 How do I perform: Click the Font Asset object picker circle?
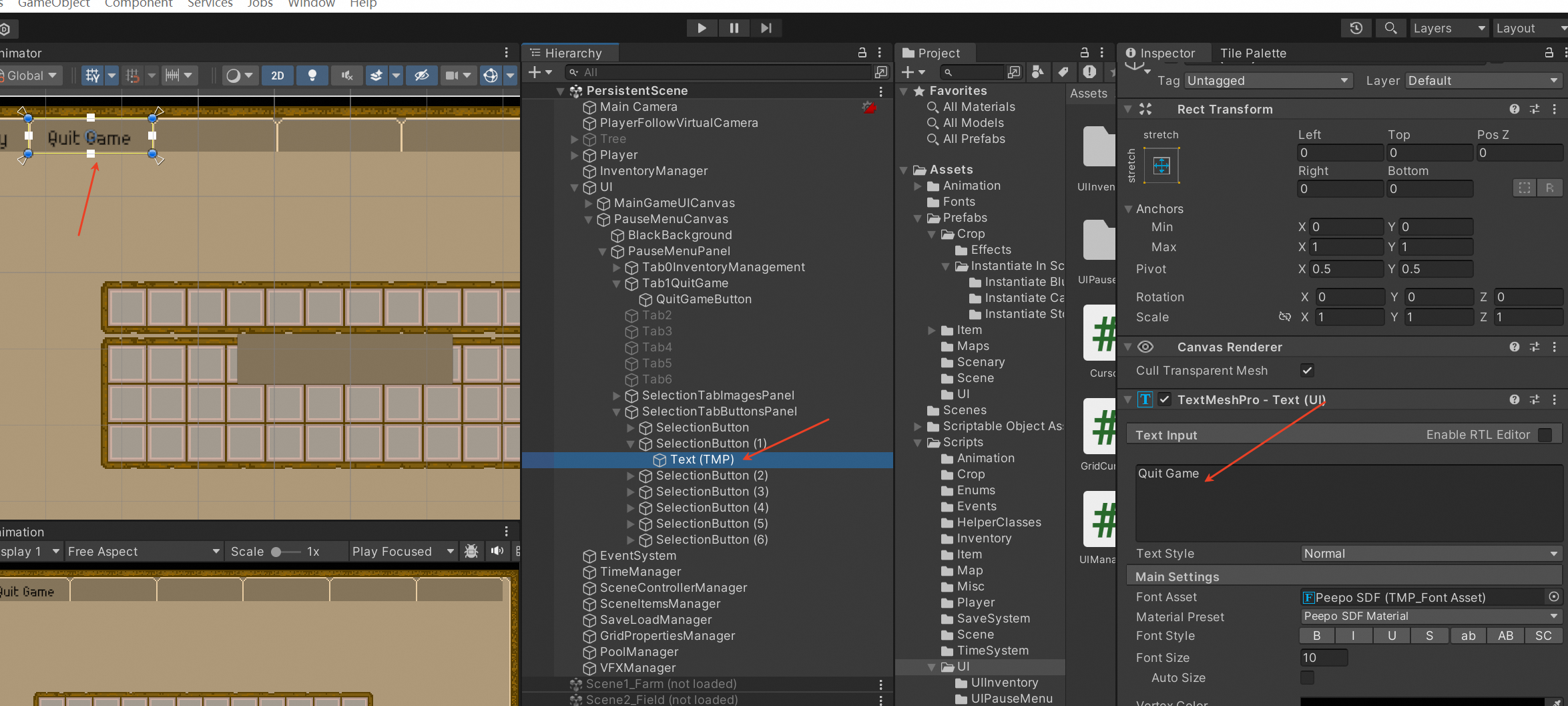[1554, 597]
